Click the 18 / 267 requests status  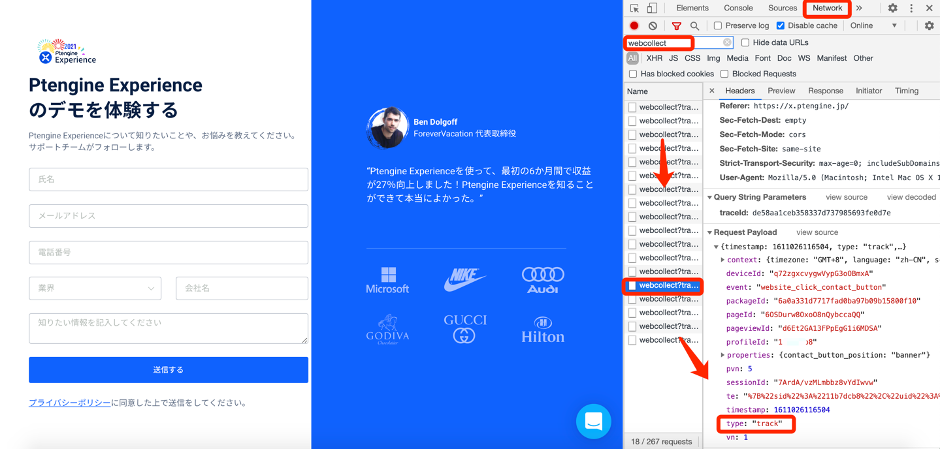[x=661, y=441]
